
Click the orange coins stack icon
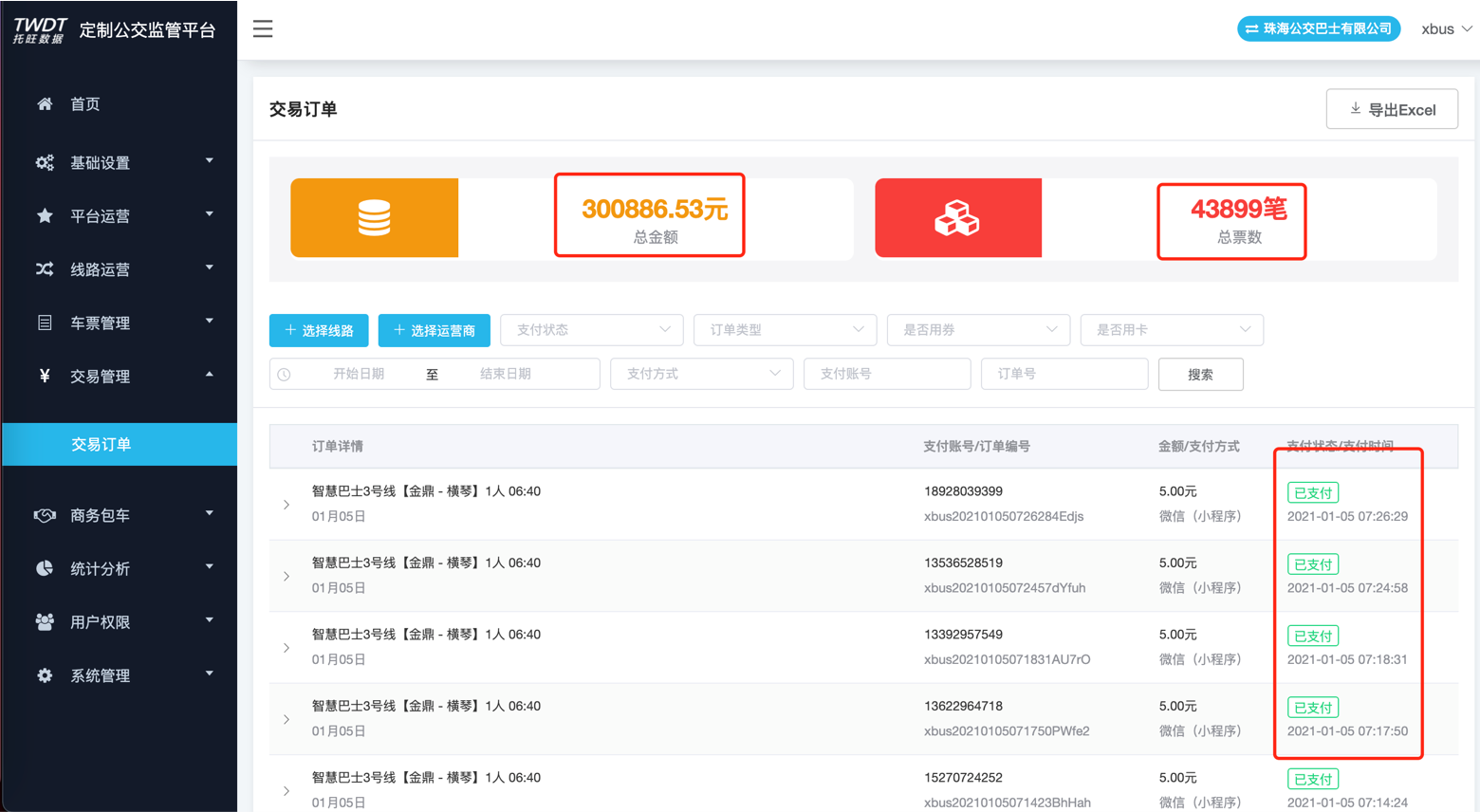[375, 218]
